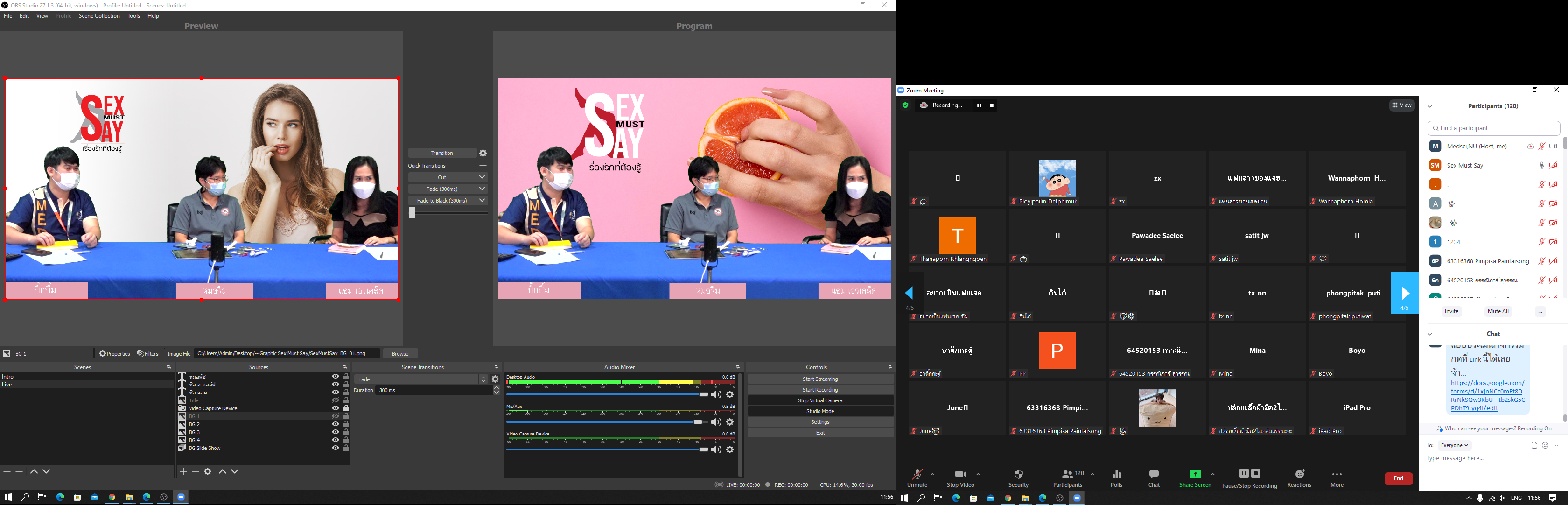
Task: Pop out the Audio Mixer dock
Action: [738, 367]
